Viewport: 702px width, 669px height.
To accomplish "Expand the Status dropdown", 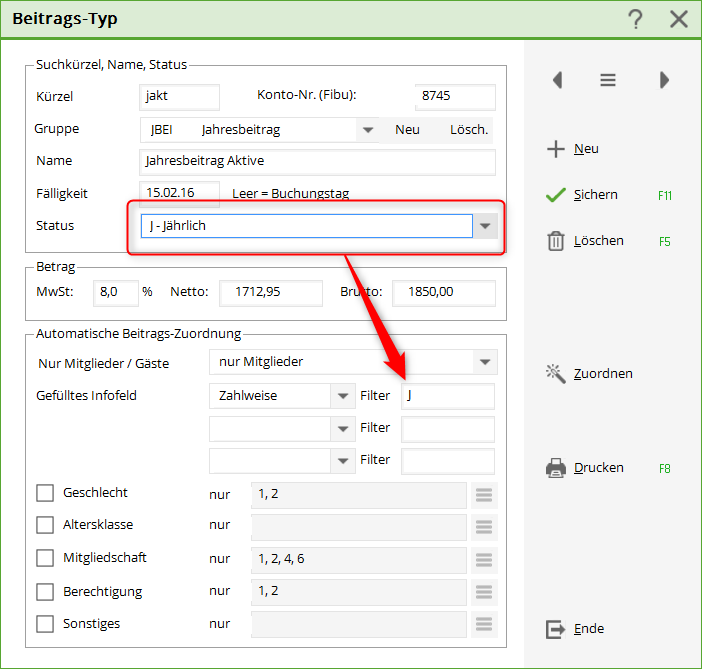I will tap(485, 227).
